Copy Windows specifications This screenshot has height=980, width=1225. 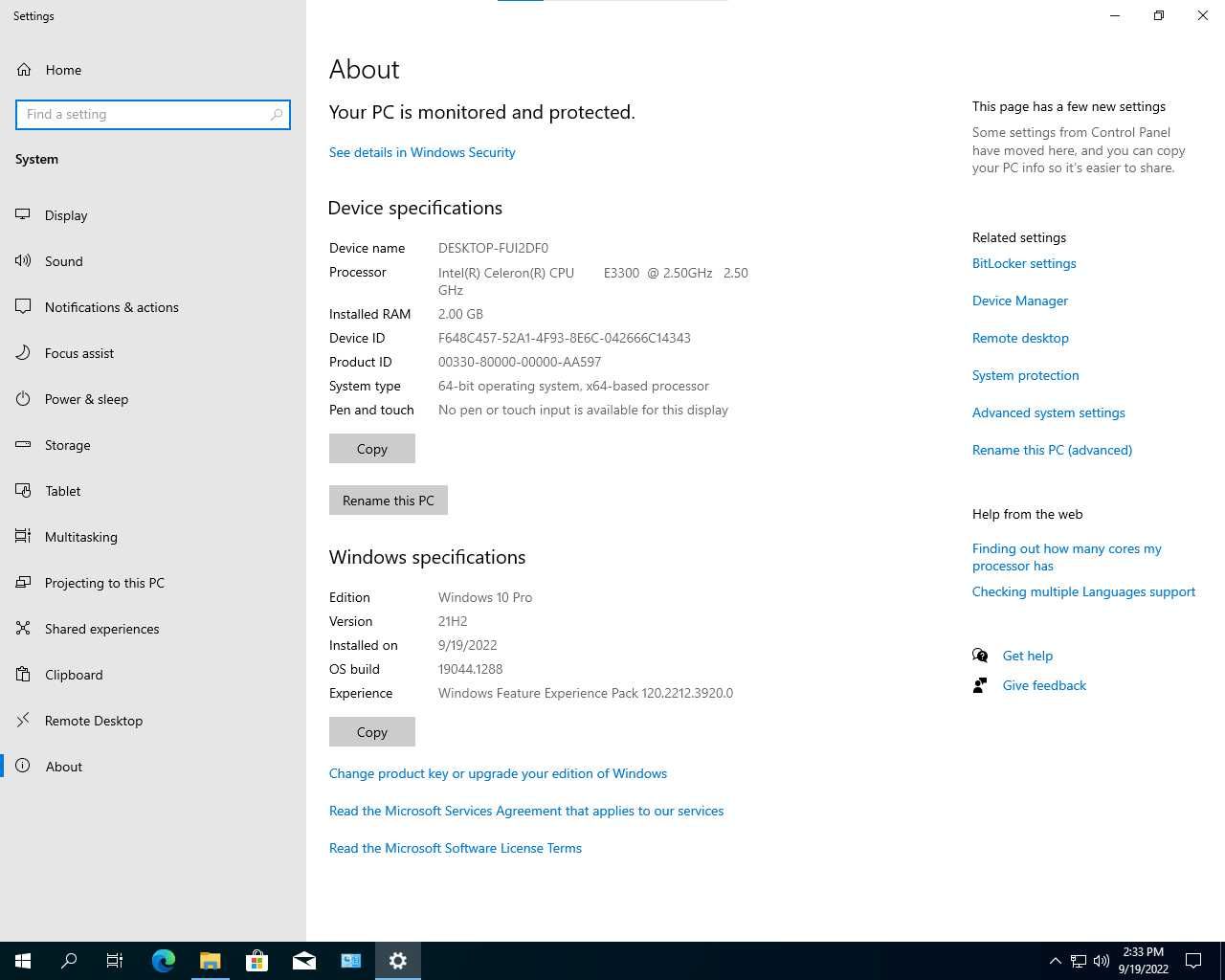372,732
